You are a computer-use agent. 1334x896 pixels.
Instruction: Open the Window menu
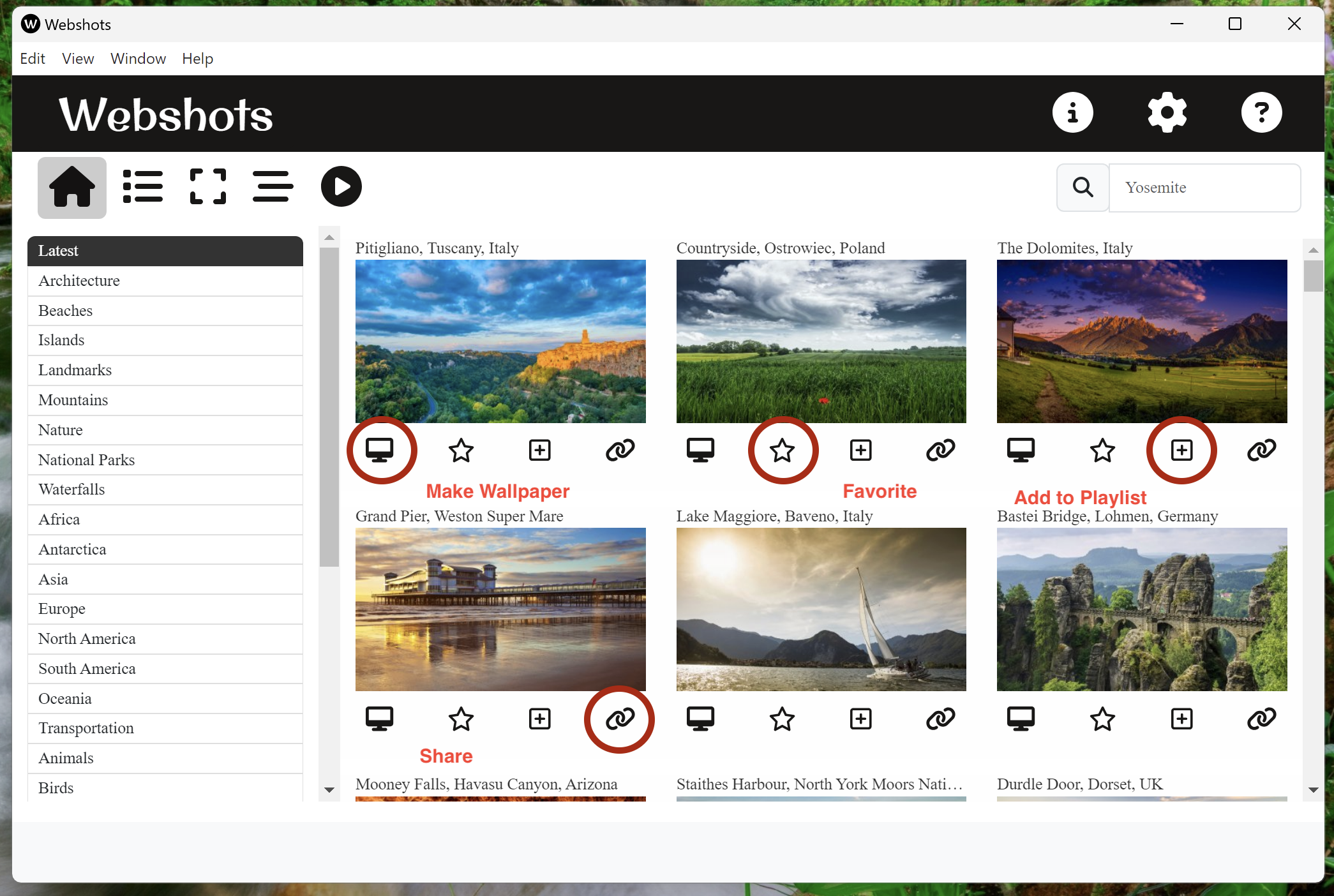point(138,59)
